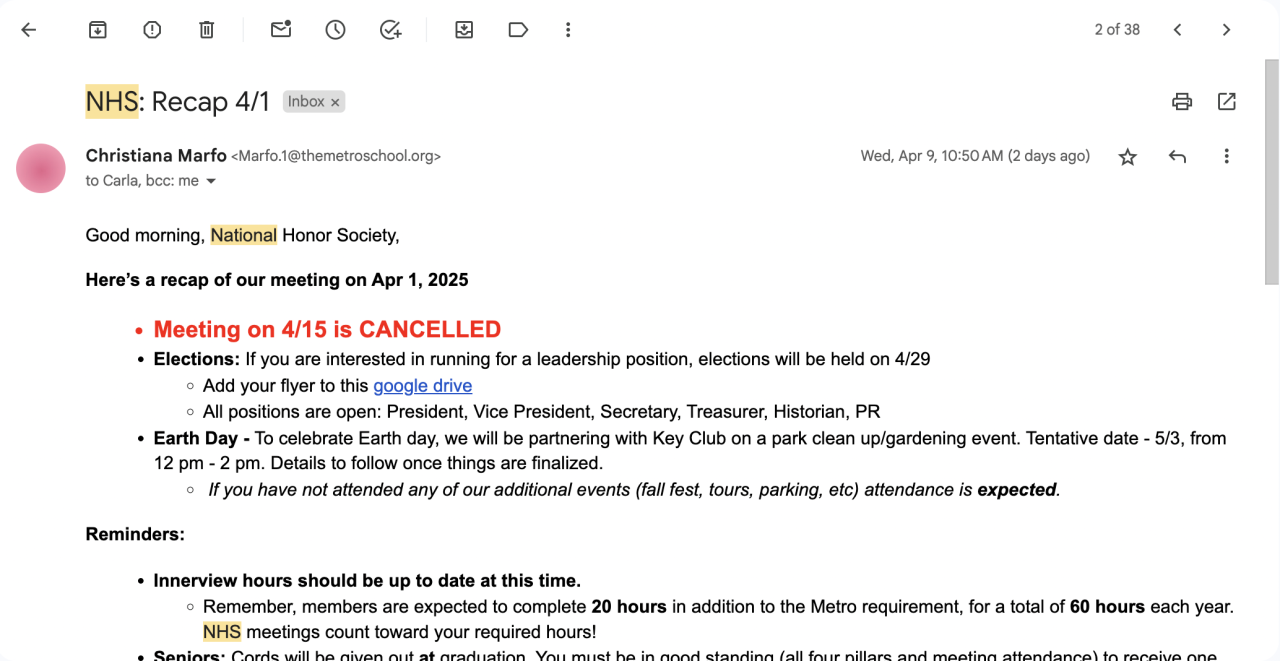Reply to Christiana Marfo's message
The width and height of the screenshot is (1280, 661).
click(1178, 157)
